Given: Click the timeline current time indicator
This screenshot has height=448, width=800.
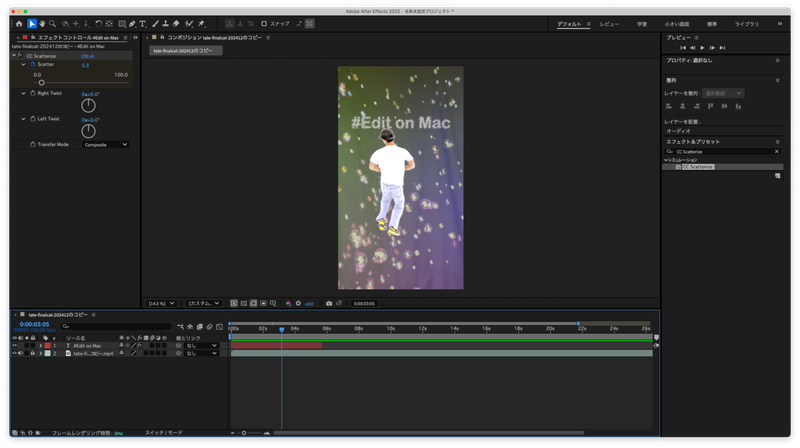Looking at the screenshot, I should [x=282, y=330].
